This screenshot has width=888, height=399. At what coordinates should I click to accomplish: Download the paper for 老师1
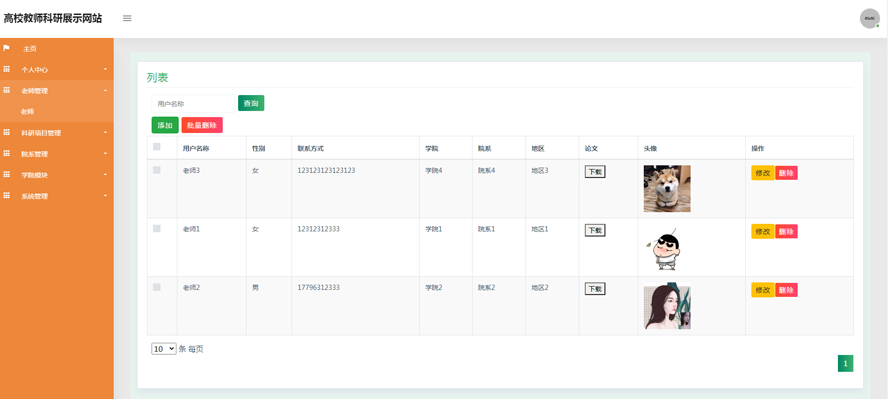click(x=595, y=230)
